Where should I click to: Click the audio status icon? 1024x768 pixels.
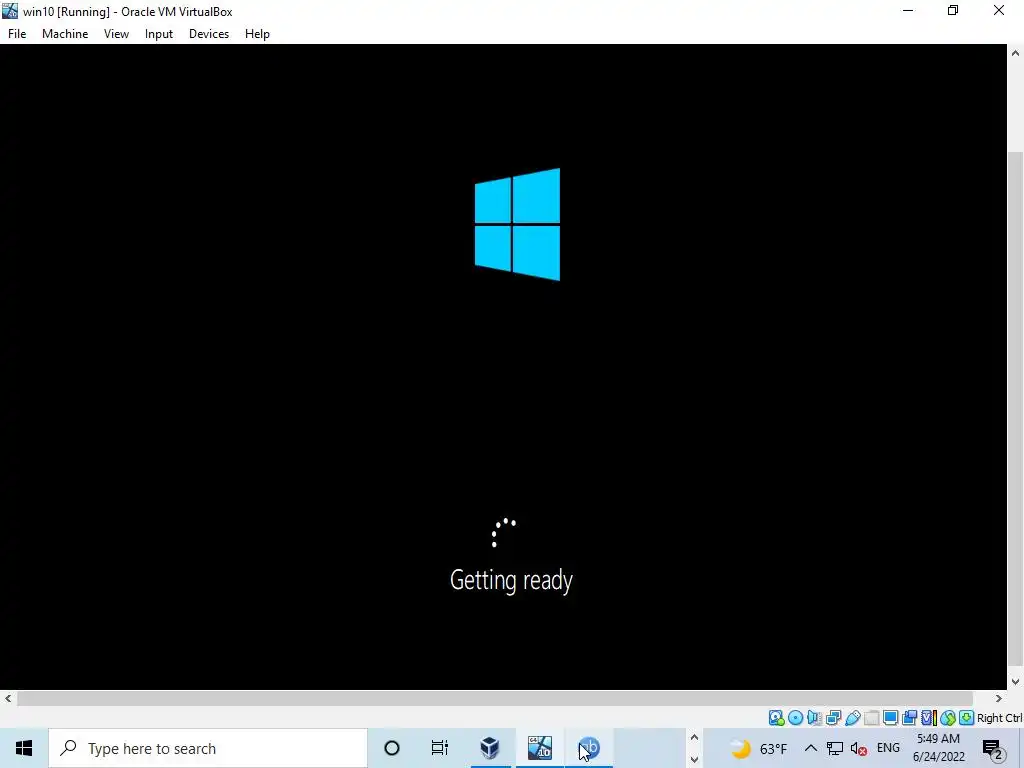pos(814,718)
